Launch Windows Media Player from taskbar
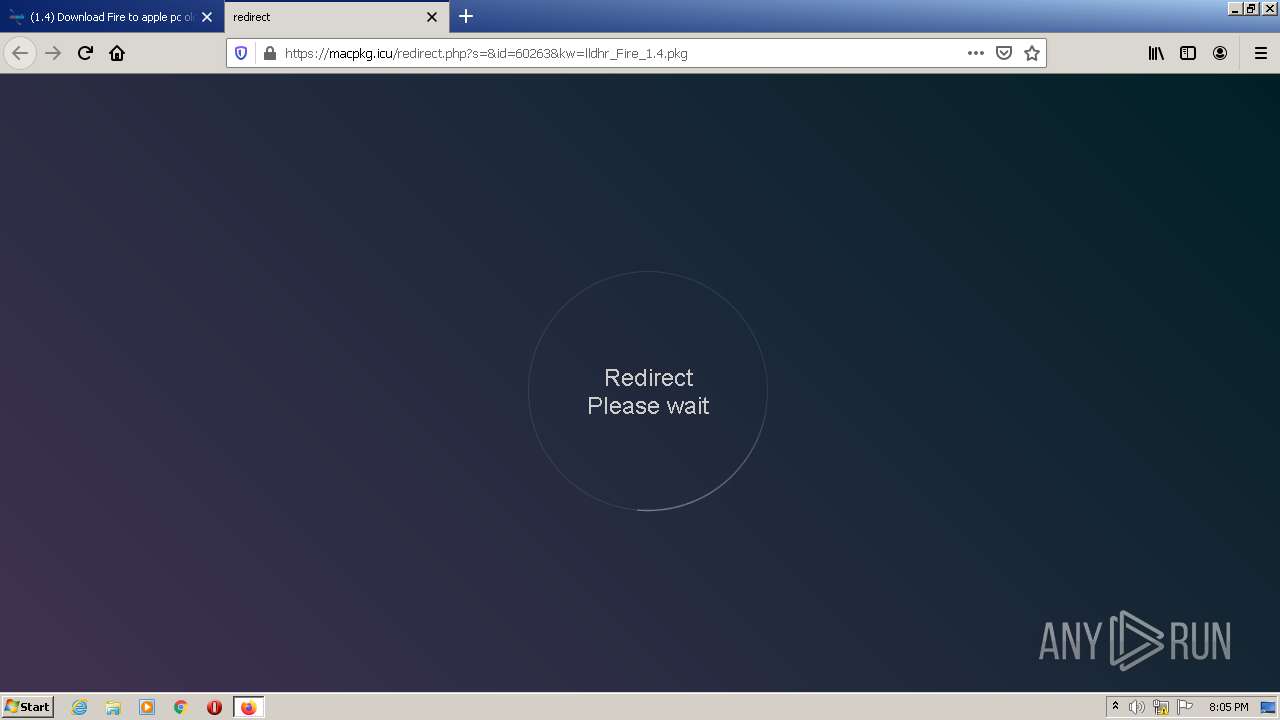Image resolution: width=1280 pixels, height=720 pixels. [x=147, y=707]
